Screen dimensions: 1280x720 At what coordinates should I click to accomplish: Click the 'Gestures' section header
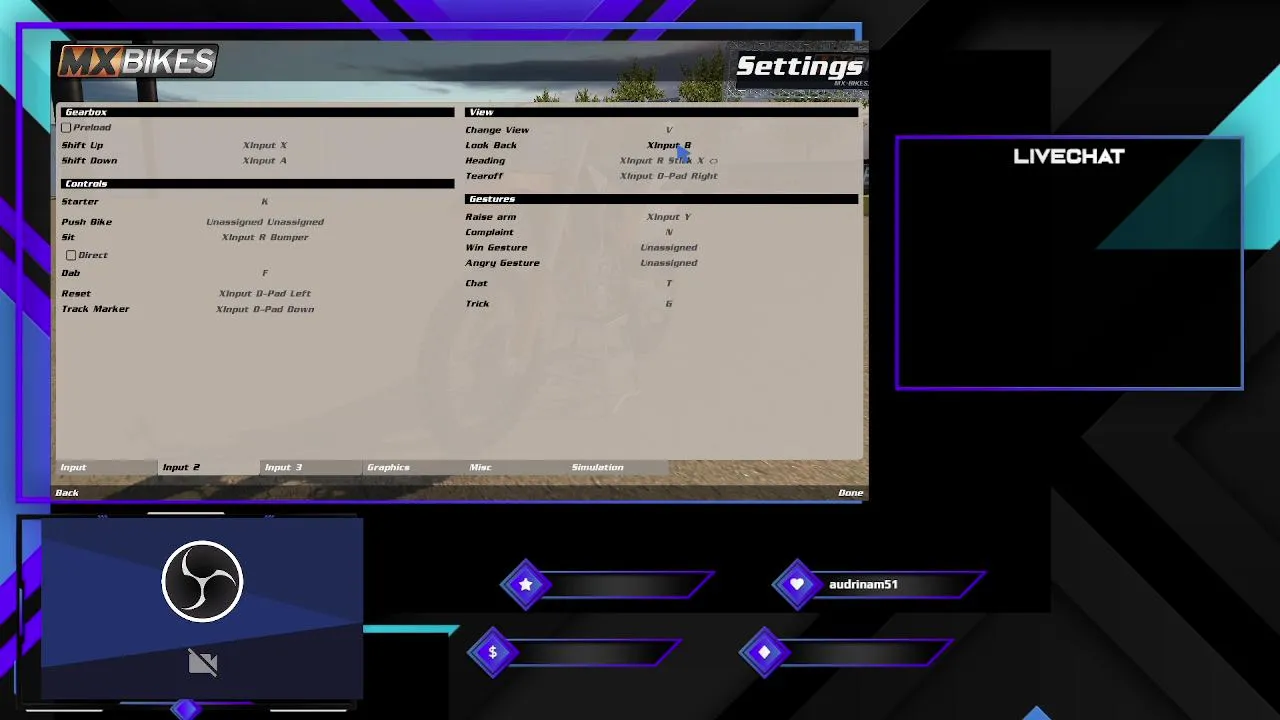(492, 199)
